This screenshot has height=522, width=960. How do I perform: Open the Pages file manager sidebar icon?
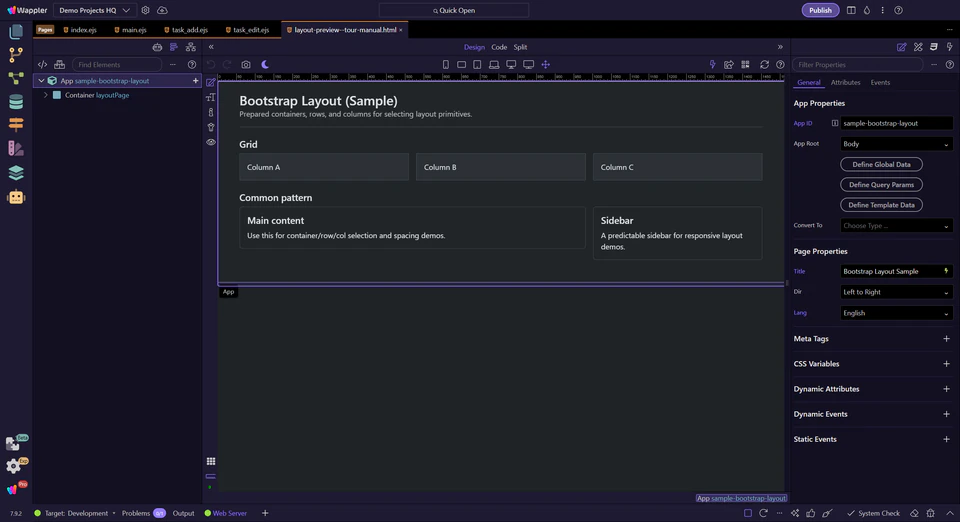tap(16, 31)
